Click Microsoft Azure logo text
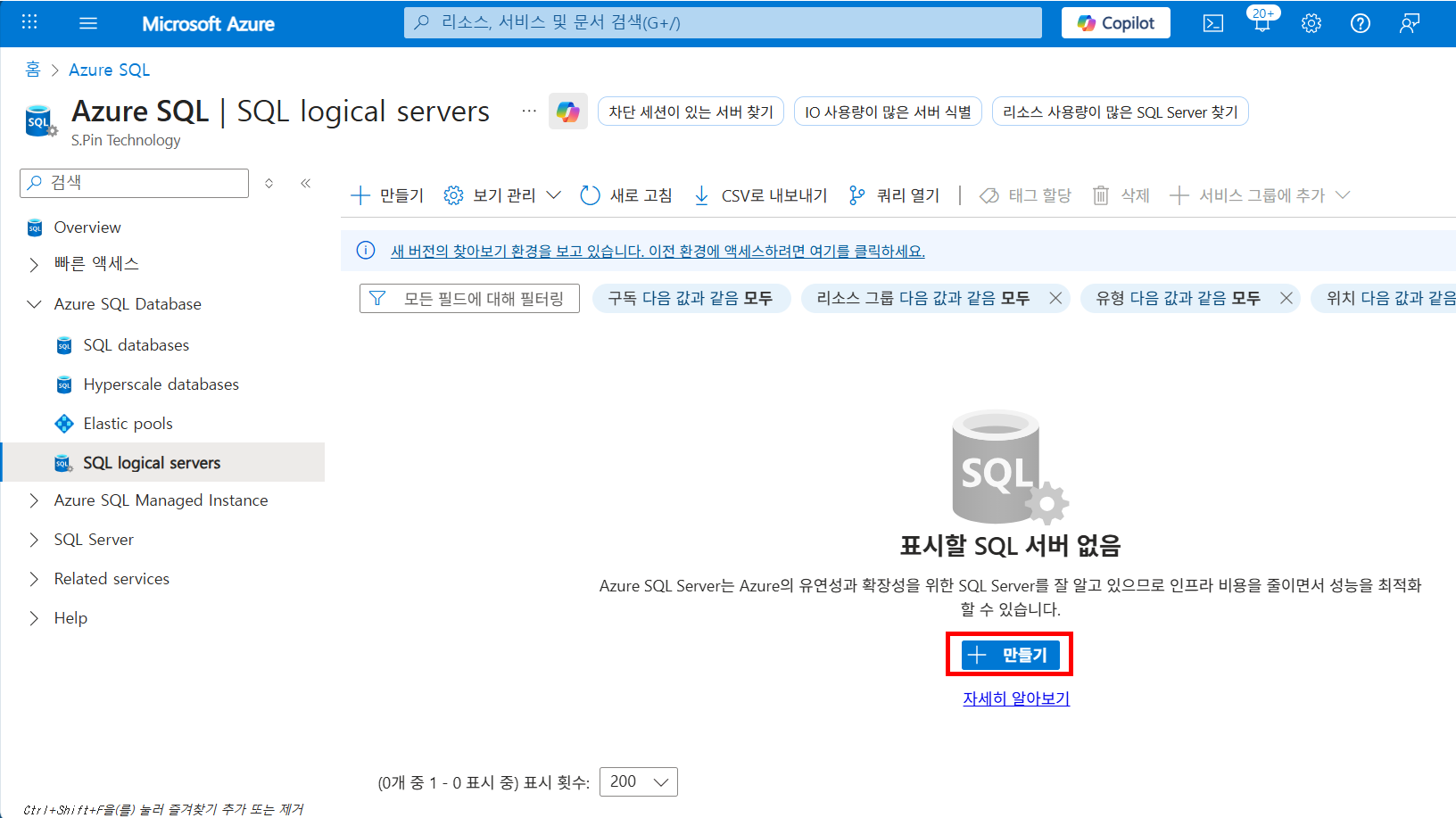Viewport: 1456px width, 818px height. pos(208,24)
